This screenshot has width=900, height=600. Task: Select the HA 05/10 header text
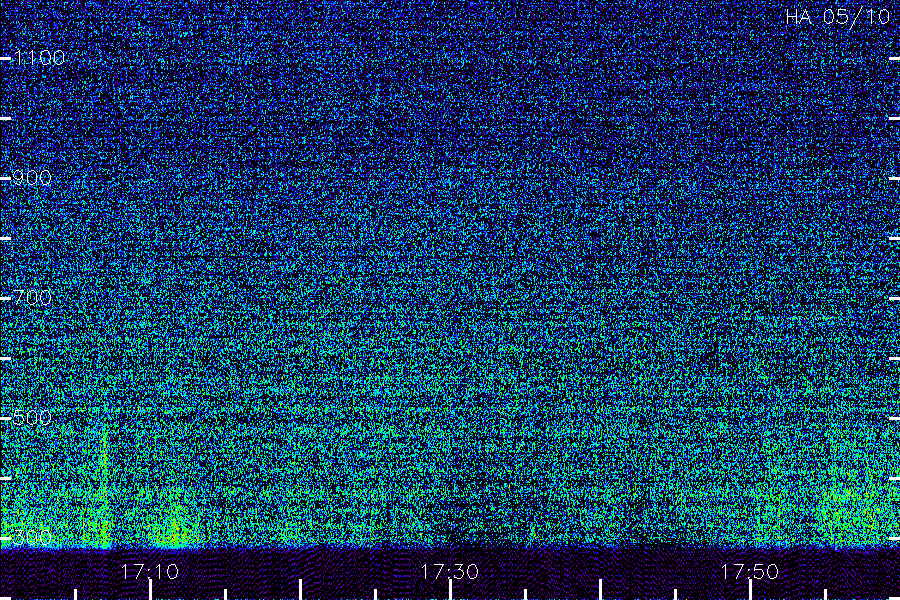pyautogui.click(x=837, y=17)
